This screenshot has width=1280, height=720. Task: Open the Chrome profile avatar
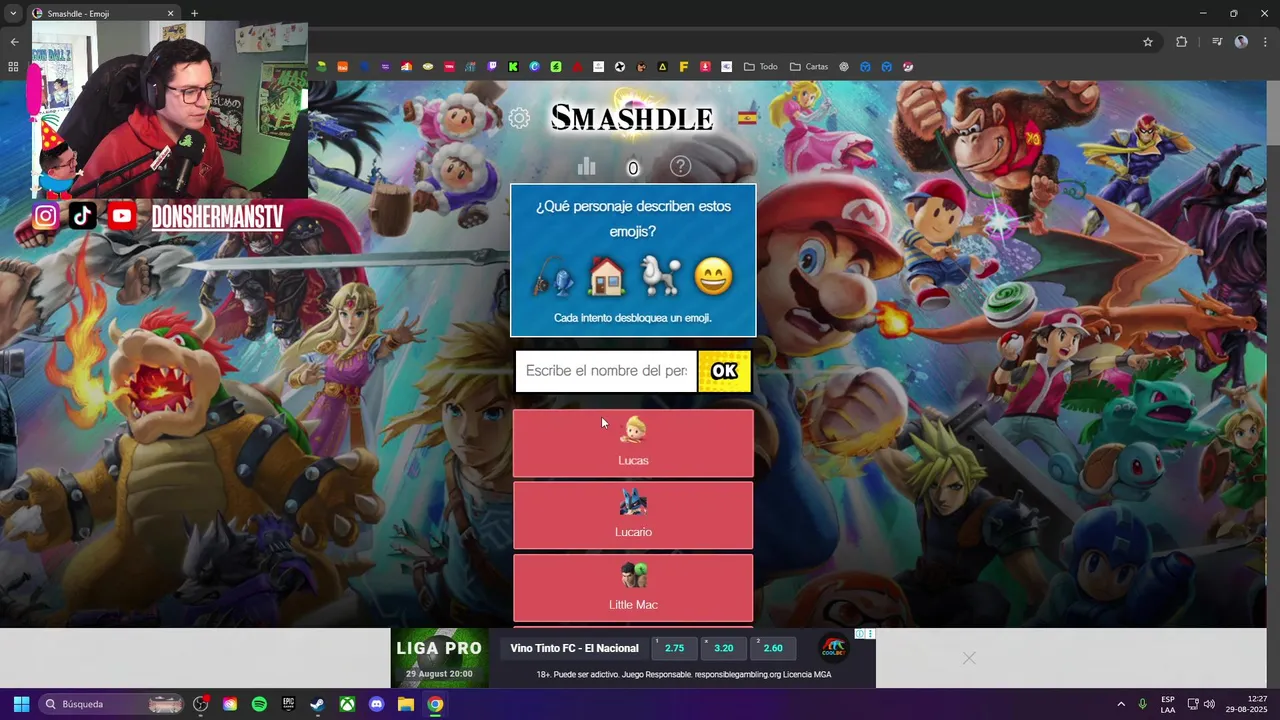[1241, 42]
